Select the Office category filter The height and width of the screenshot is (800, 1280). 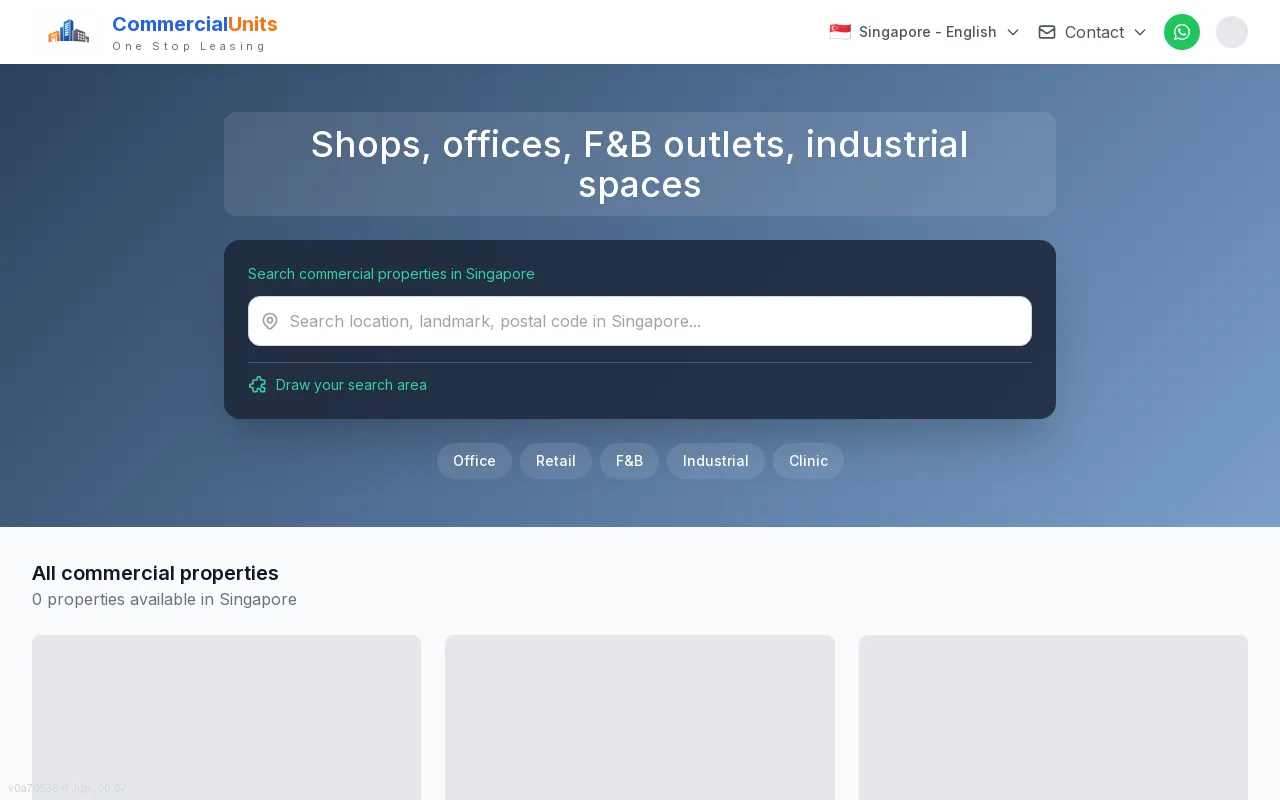coord(474,461)
